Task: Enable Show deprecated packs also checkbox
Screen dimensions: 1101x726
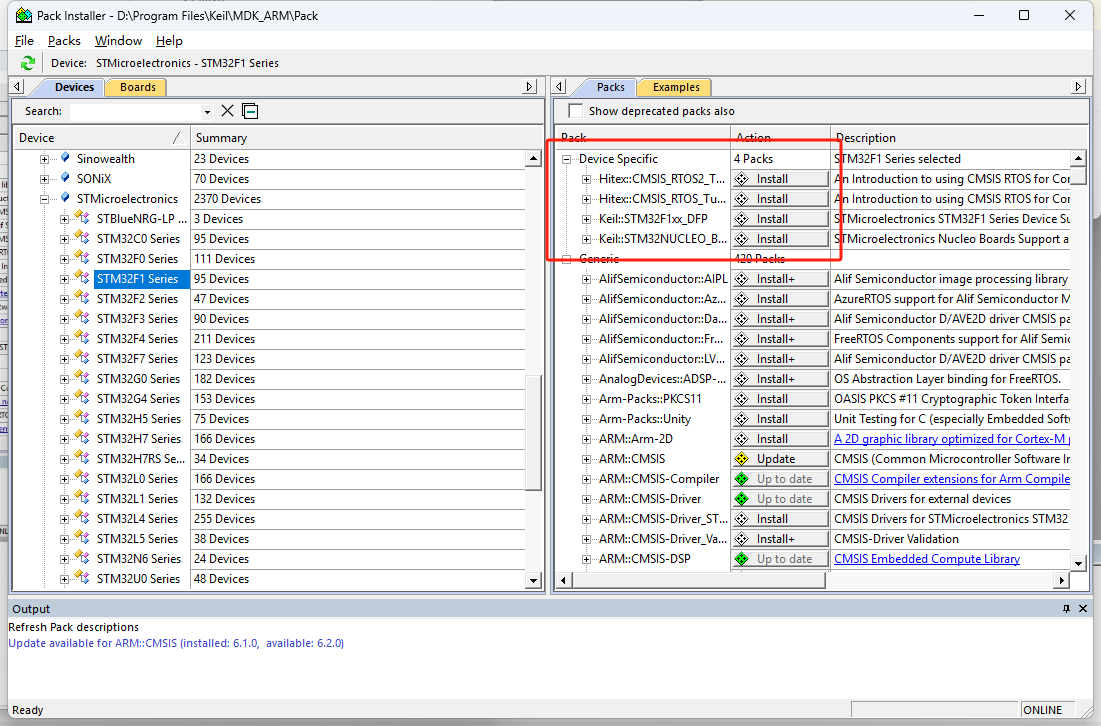Action: coord(576,111)
